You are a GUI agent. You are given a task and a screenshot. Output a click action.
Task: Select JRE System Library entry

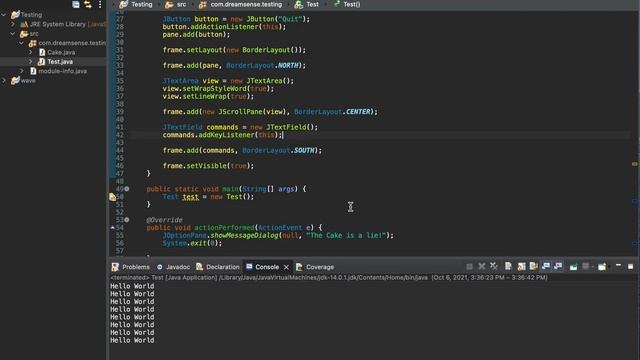click(x=58, y=24)
